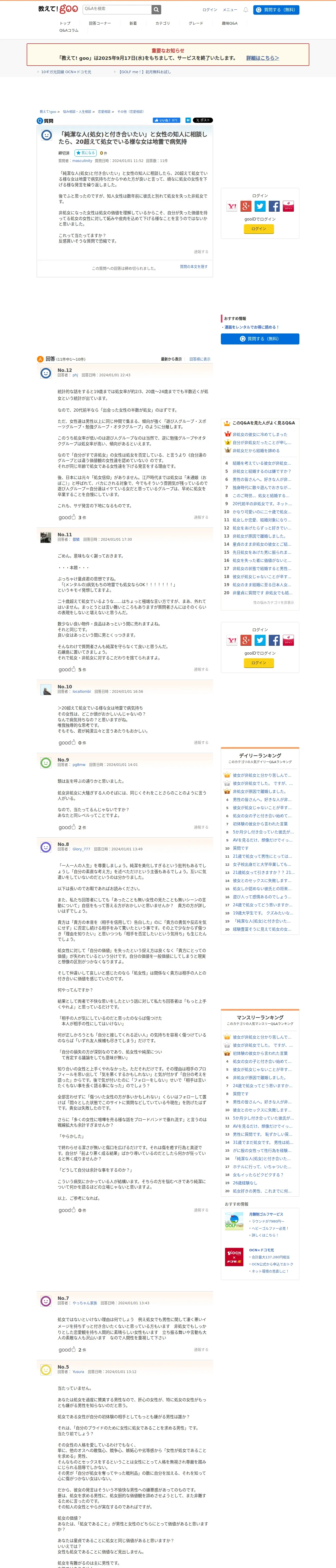Screen dimensions: 336x1568
Task: Open the グレード navigation item
Action: click(x=196, y=23)
